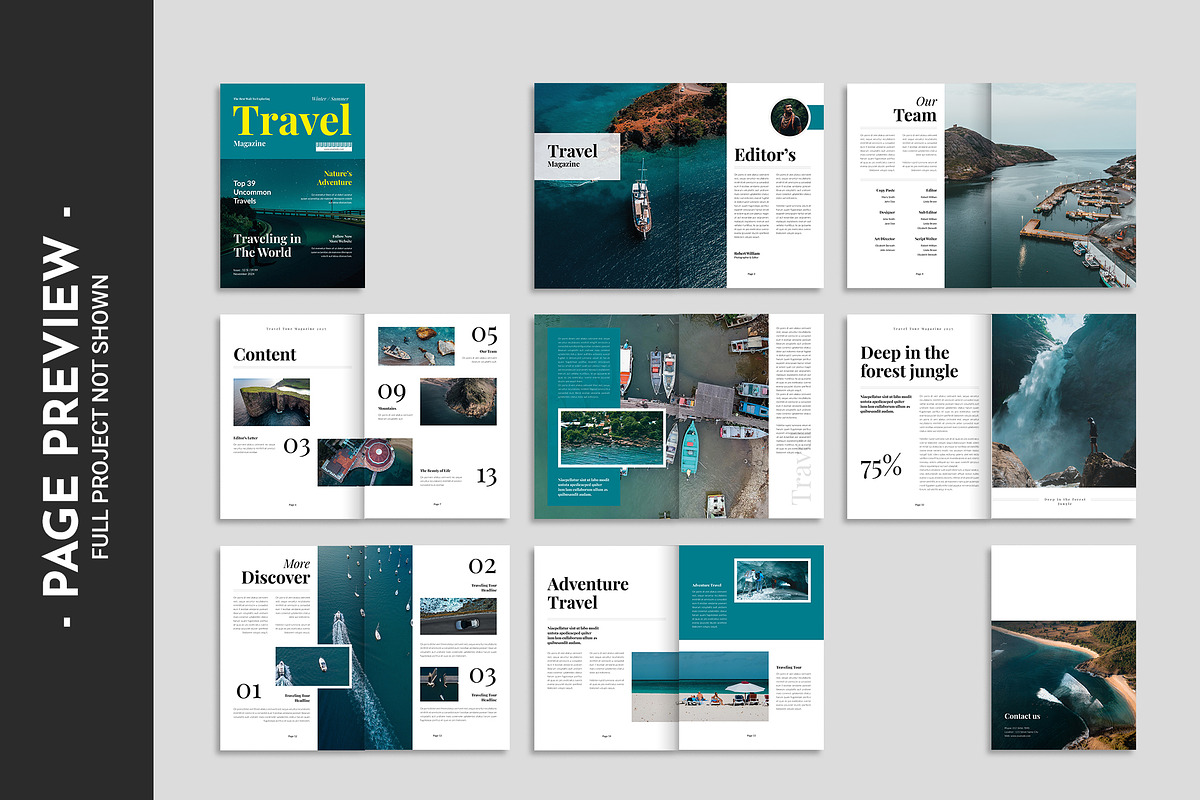Click the 'Our Team' heading
The width and height of the screenshot is (1200, 800).
915,109
